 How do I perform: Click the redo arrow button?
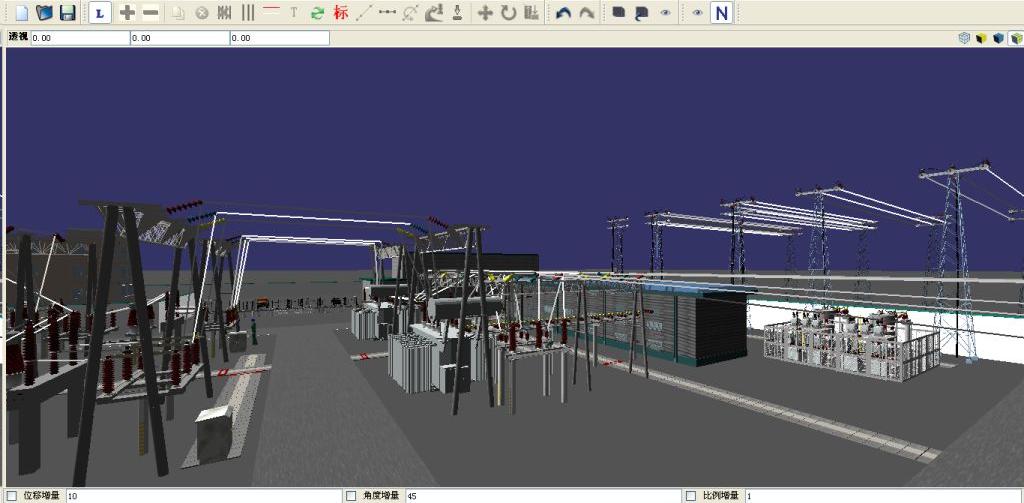click(587, 13)
